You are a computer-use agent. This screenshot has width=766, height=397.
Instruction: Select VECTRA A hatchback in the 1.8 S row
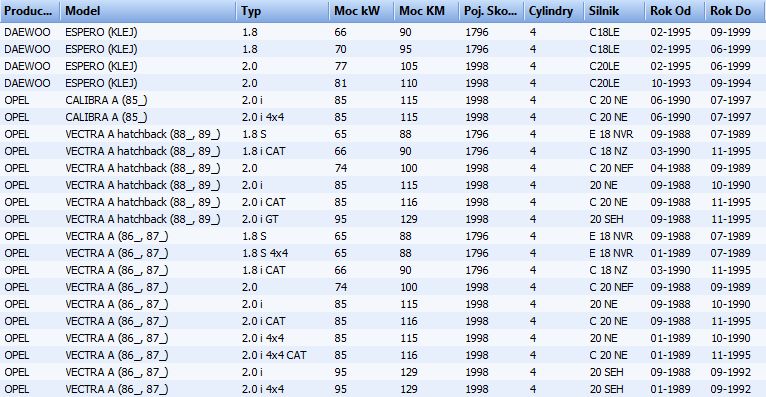click(143, 134)
